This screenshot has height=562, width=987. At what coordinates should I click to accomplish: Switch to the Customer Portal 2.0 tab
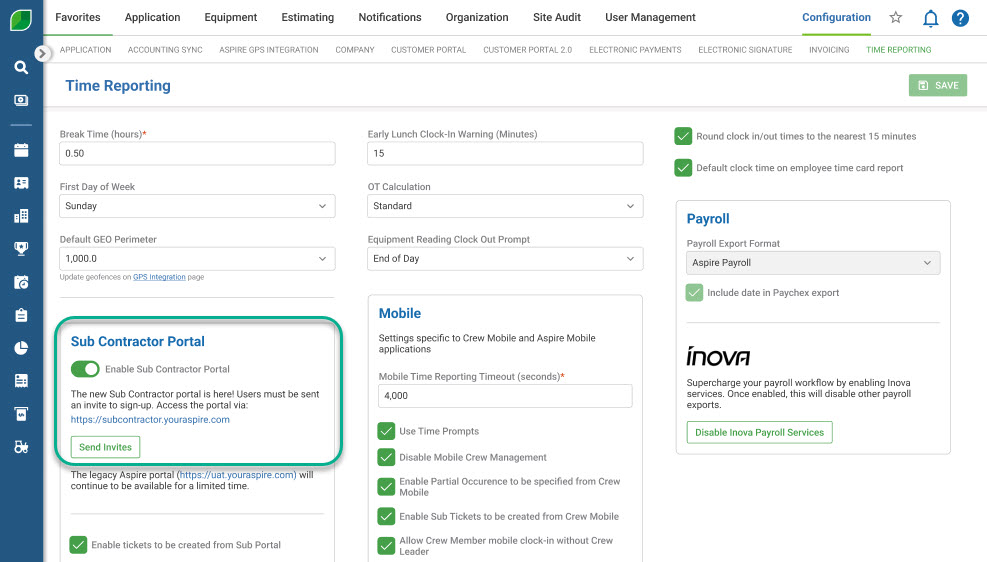(527, 50)
